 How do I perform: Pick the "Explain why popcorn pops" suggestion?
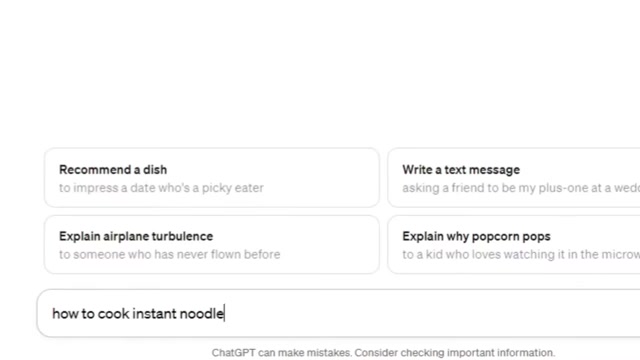pos(513,244)
